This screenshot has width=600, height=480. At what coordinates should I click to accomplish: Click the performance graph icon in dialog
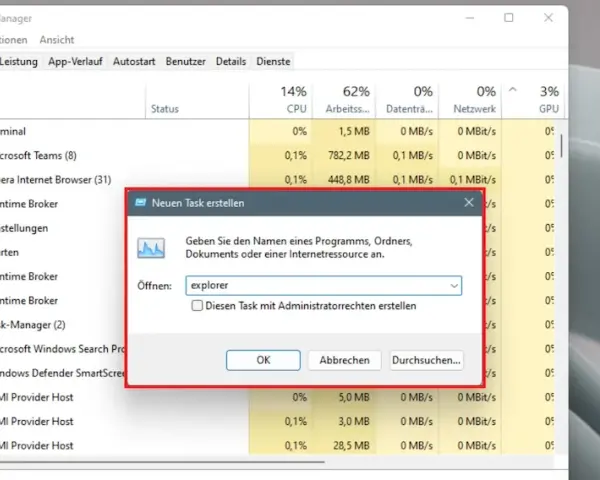(x=151, y=248)
